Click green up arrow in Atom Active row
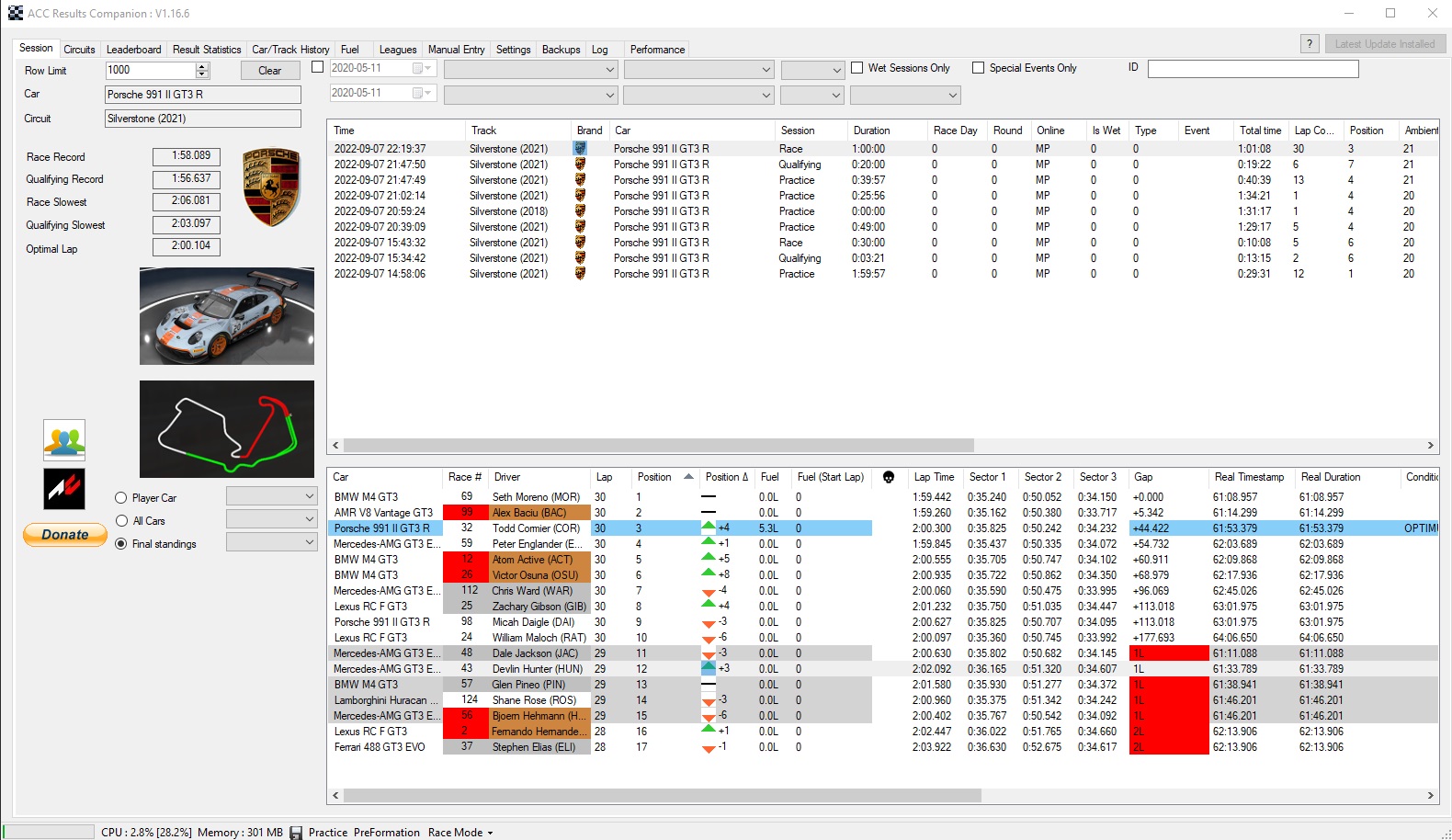The height and width of the screenshot is (840, 1452). (709, 558)
